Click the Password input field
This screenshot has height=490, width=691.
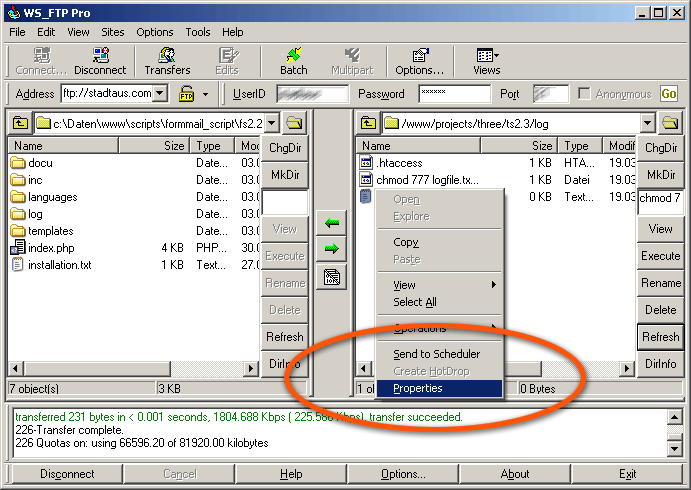(x=454, y=94)
